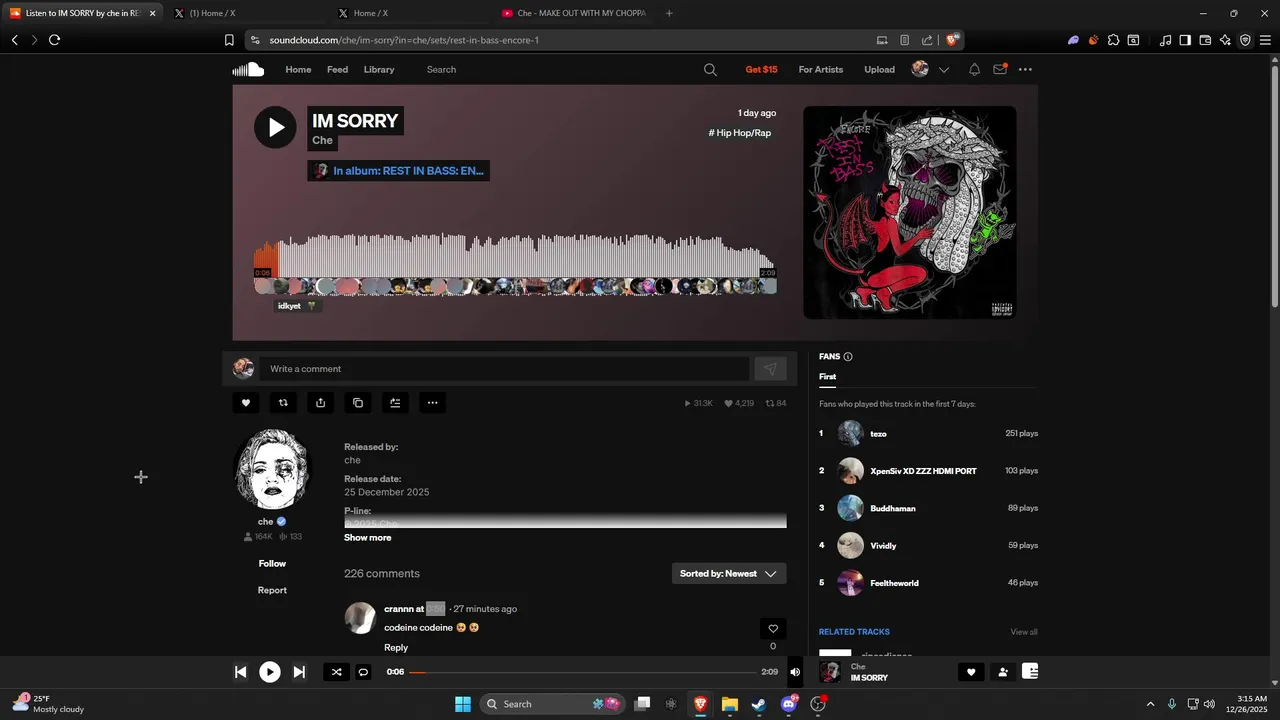The width and height of the screenshot is (1280, 720).
Task: Repost the track with the repost icon
Action: [x=283, y=403]
